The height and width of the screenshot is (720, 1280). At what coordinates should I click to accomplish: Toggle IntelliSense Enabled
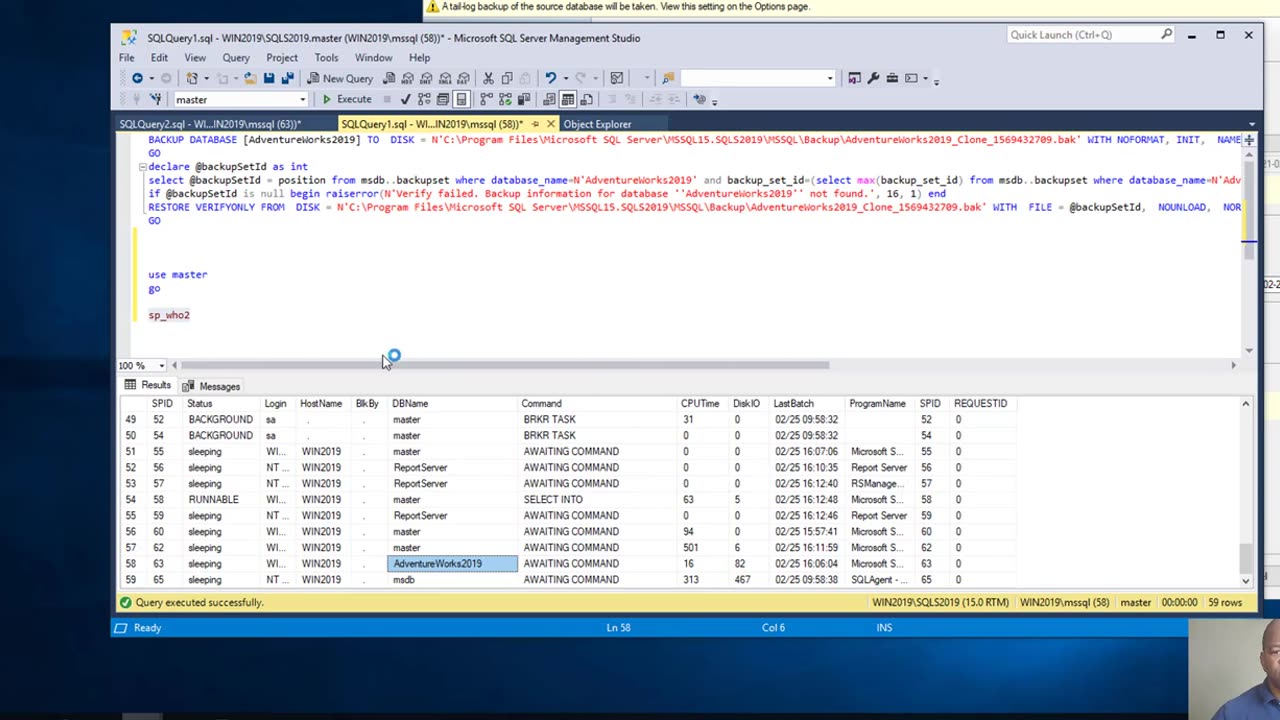[461, 99]
